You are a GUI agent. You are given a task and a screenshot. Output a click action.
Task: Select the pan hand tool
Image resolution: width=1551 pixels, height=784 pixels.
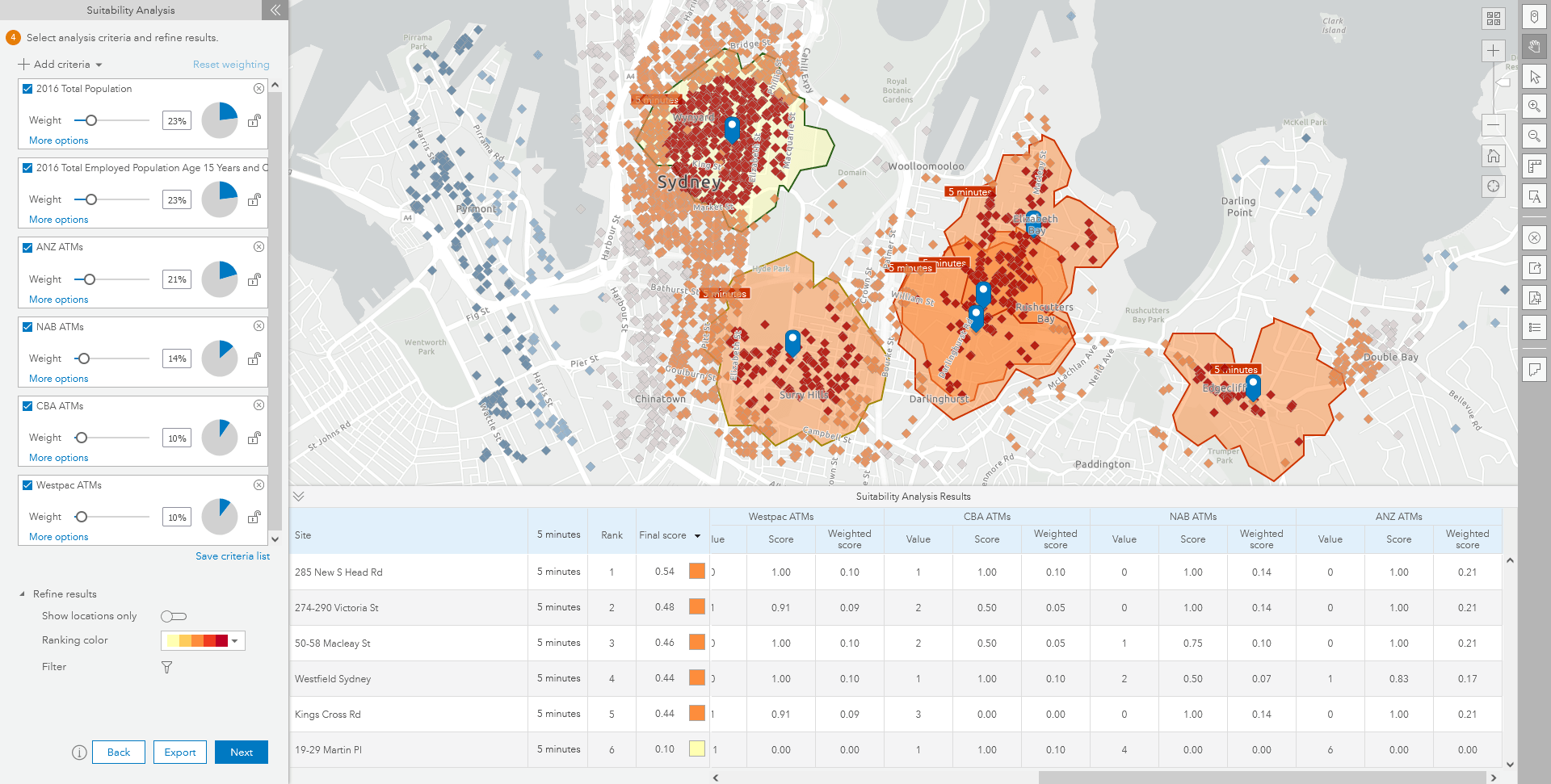coord(1533,47)
